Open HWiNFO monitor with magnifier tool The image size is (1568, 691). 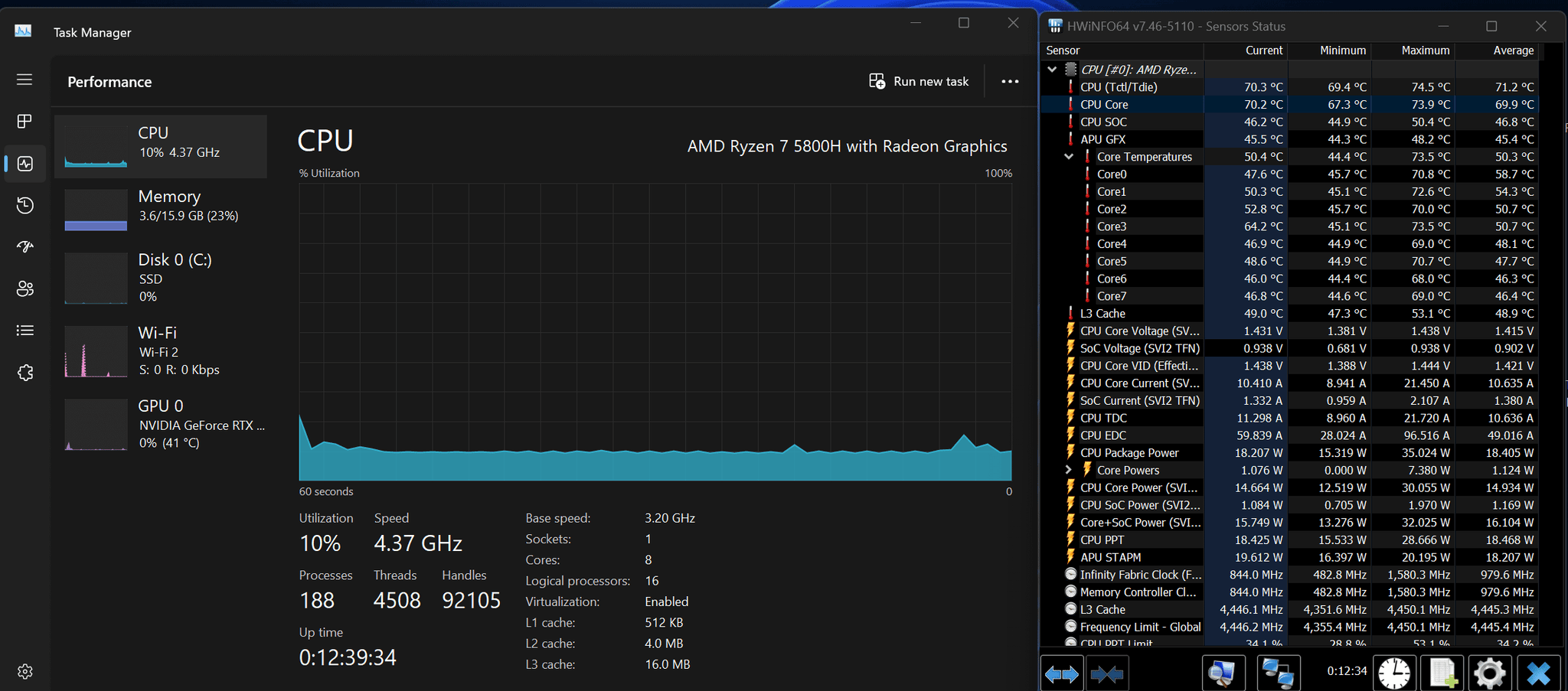[x=1222, y=673]
